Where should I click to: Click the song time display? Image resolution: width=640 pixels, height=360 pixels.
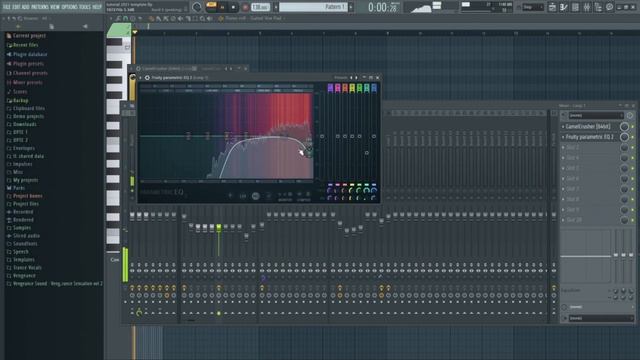(383, 7)
